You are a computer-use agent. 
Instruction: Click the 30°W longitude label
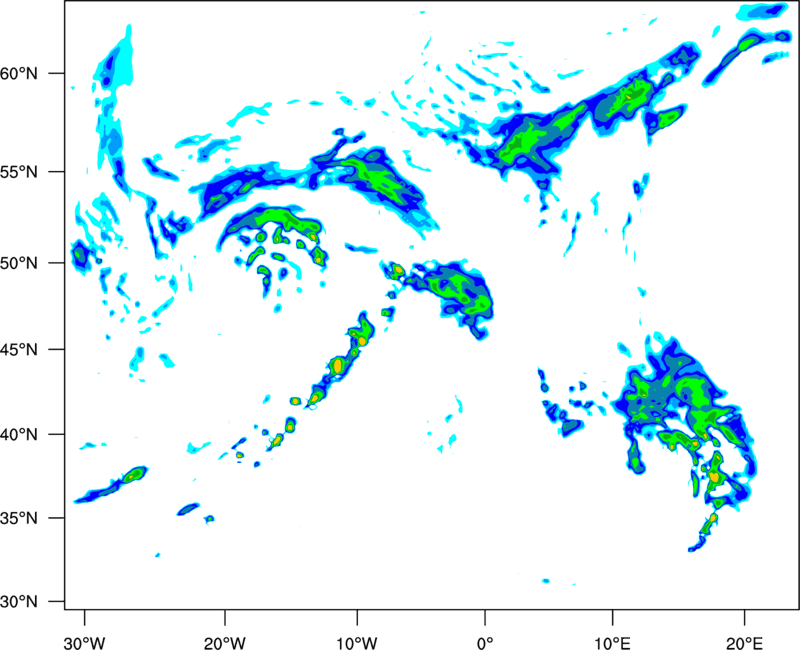(x=84, y=643)
